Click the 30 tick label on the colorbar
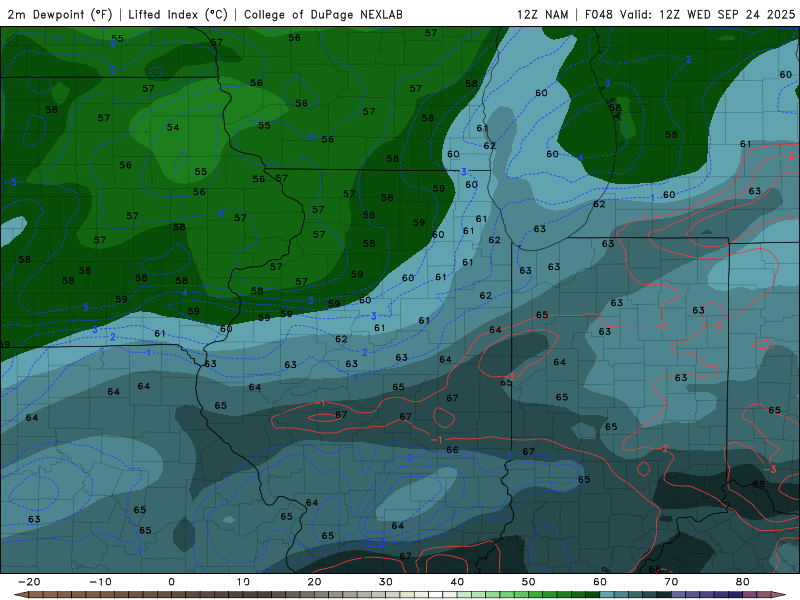Image resolution: width=800 pixels, height=600 pixels. (x=386, y=582)
